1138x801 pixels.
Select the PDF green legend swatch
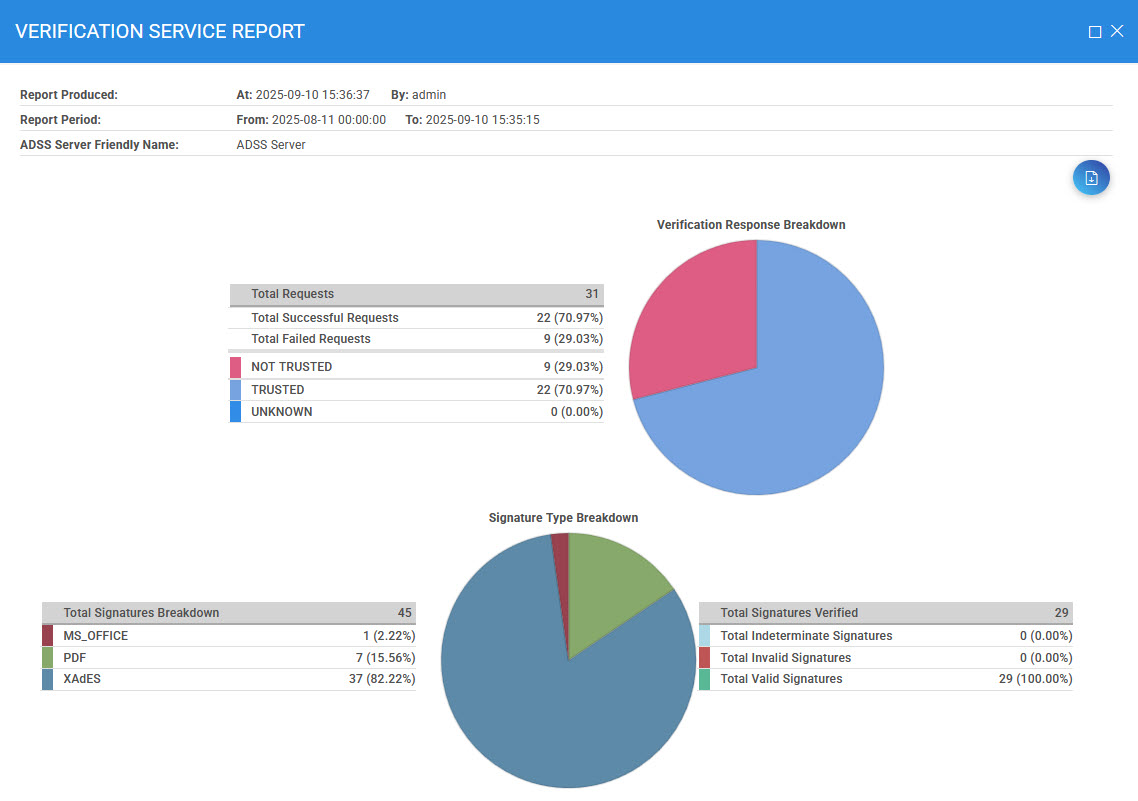click(x=47, y=658)
